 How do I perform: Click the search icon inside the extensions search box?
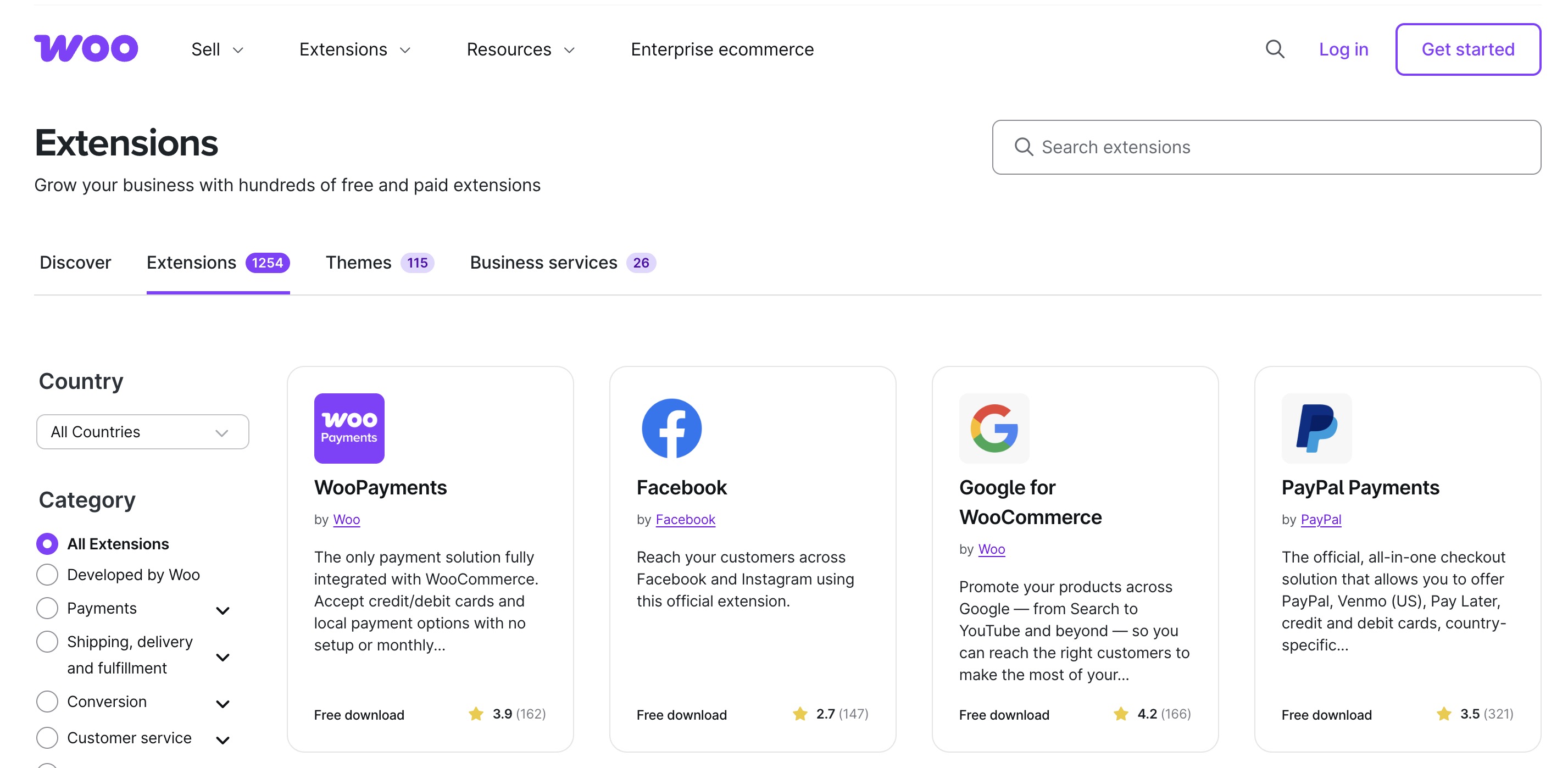click(1023, 147)
